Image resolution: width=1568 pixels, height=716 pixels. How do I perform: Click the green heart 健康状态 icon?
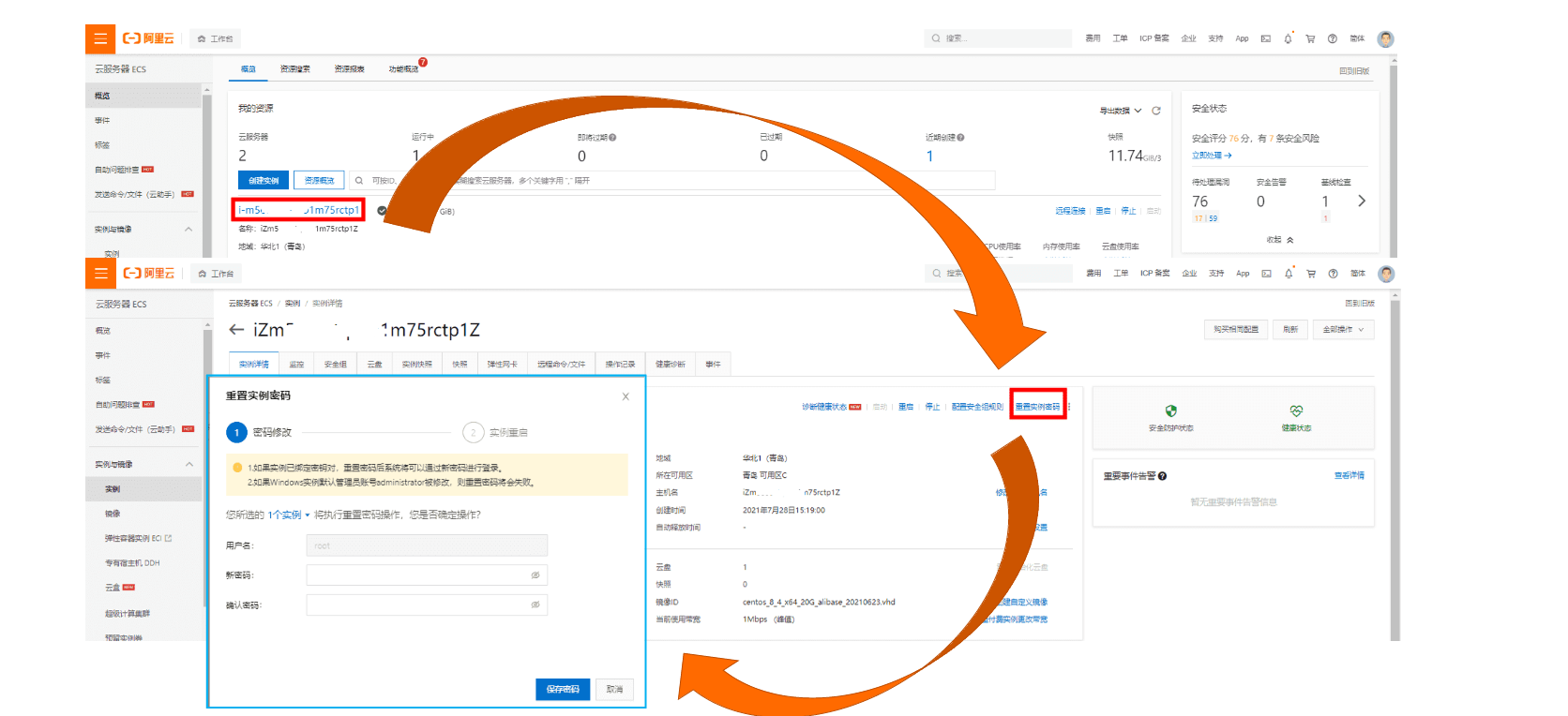(x=1296, y=410)
